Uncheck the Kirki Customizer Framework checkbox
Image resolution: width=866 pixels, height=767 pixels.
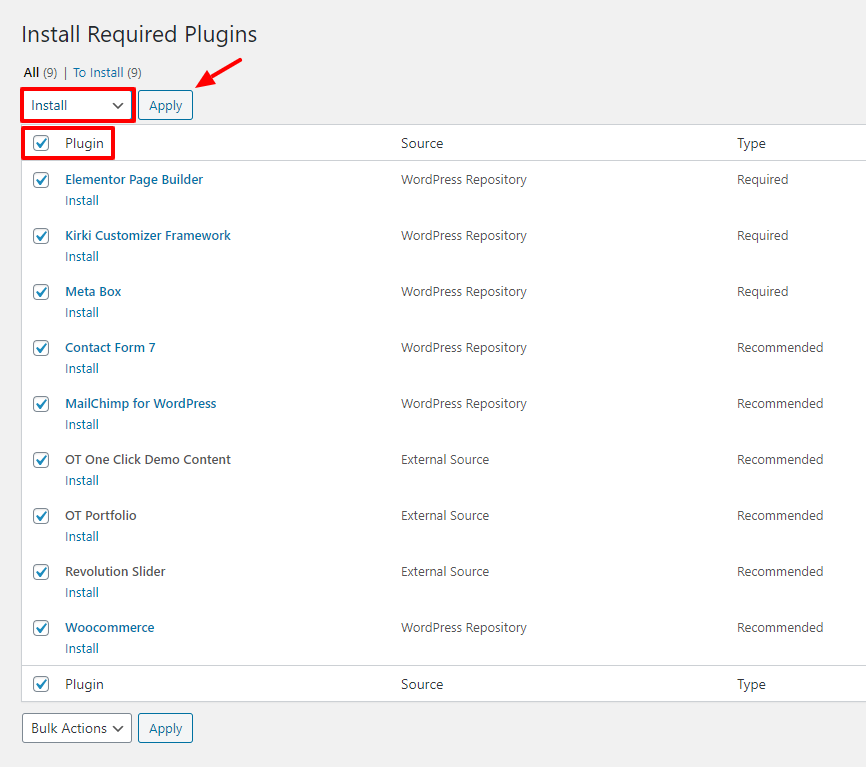click(x=41, y=236)
